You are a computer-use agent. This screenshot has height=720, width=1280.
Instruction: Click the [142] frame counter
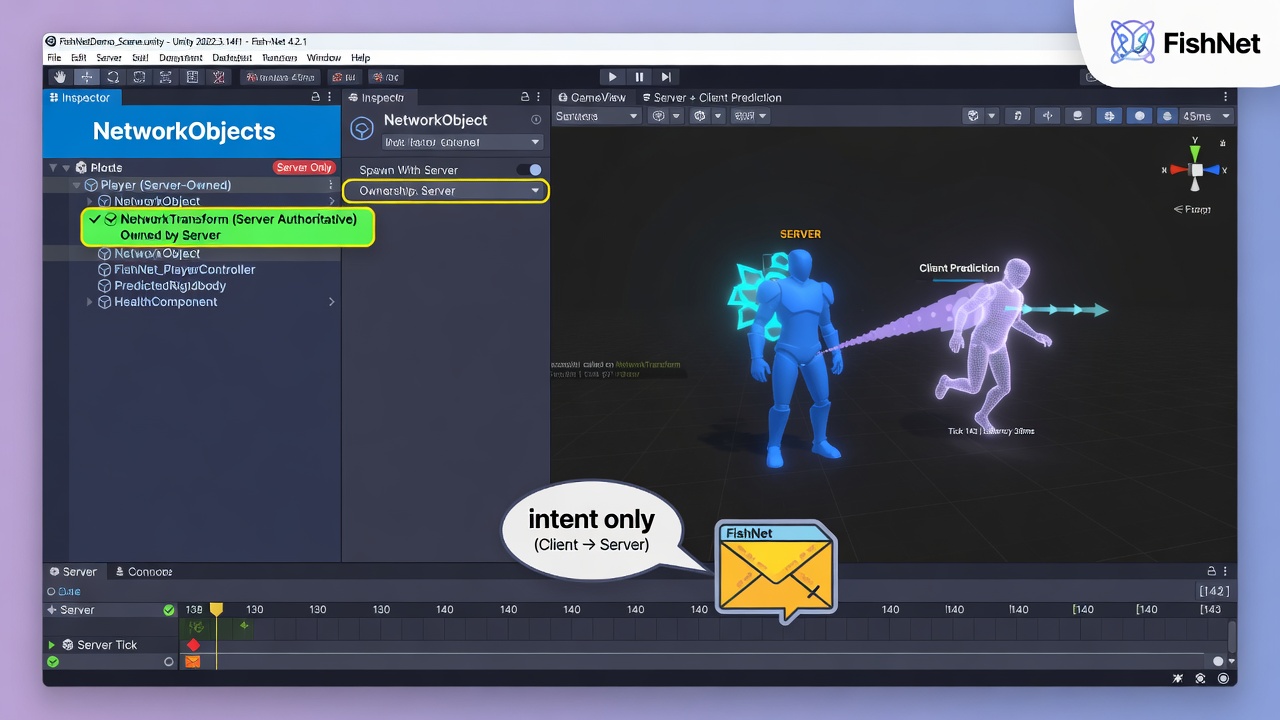1214,591
